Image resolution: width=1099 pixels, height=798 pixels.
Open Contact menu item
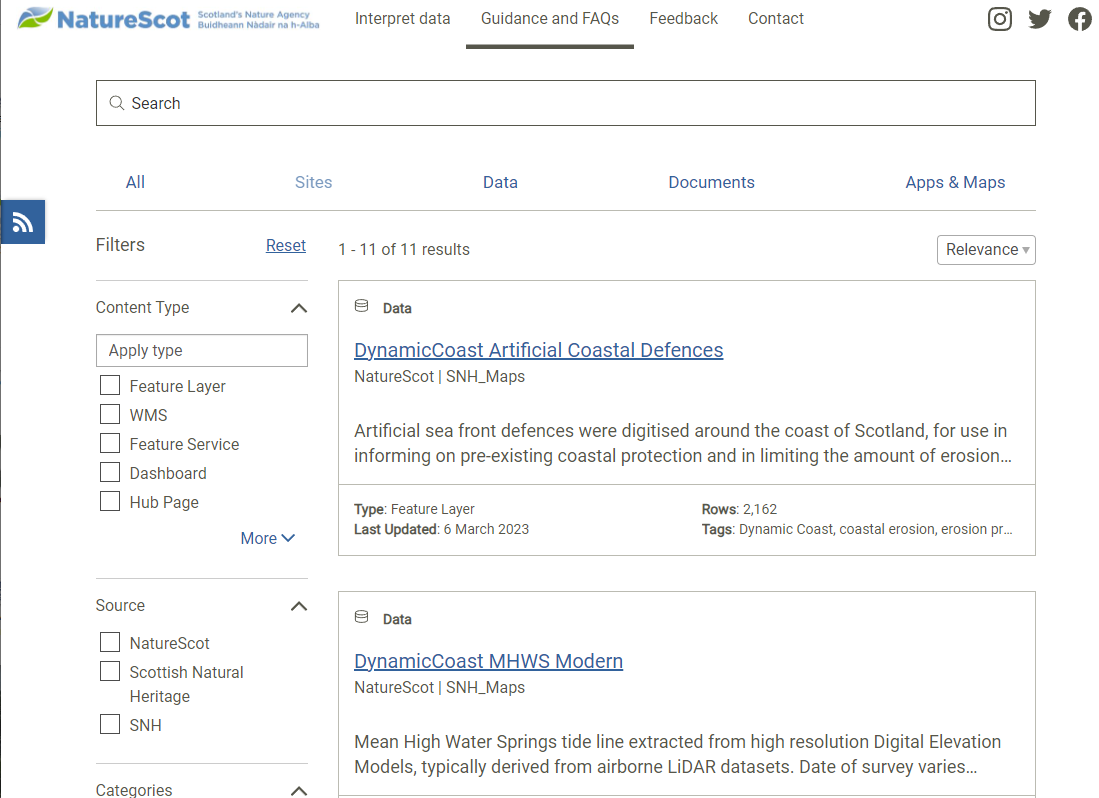click(x=776, y=19)
